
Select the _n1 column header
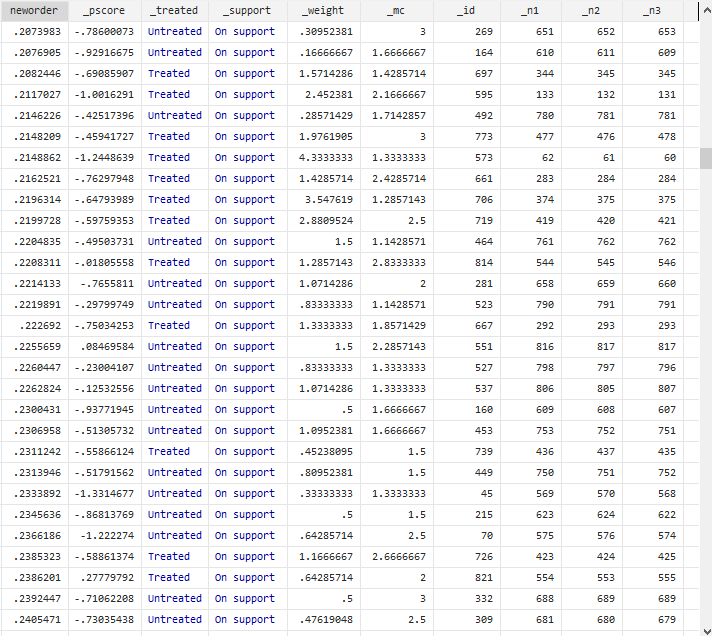531,10
